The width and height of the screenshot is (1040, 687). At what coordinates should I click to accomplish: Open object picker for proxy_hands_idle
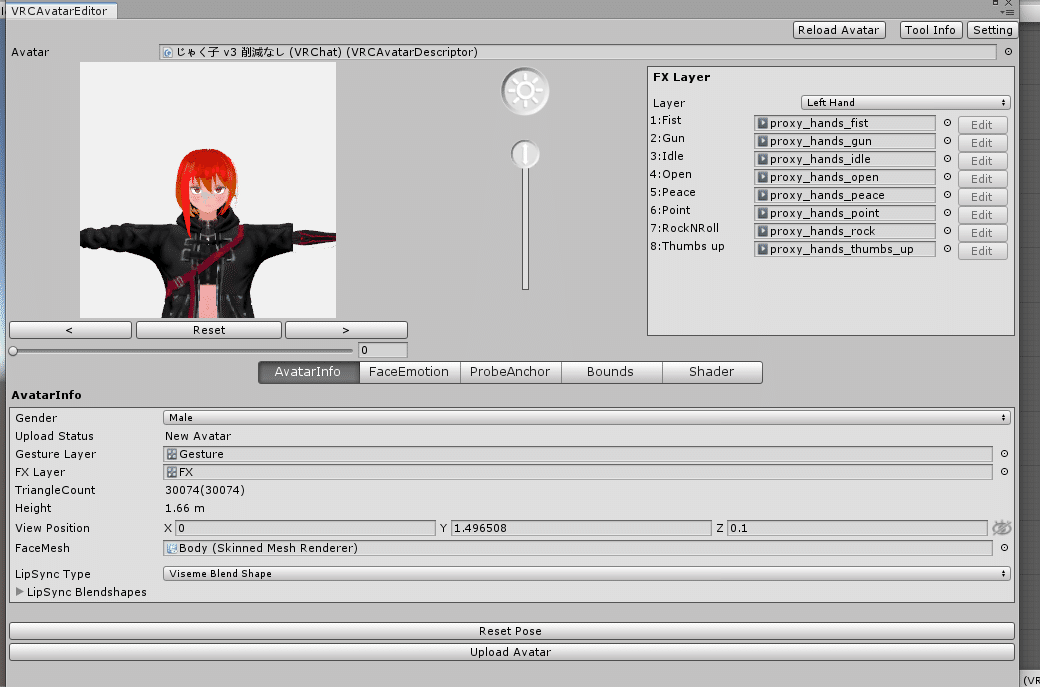click(947, 158)
